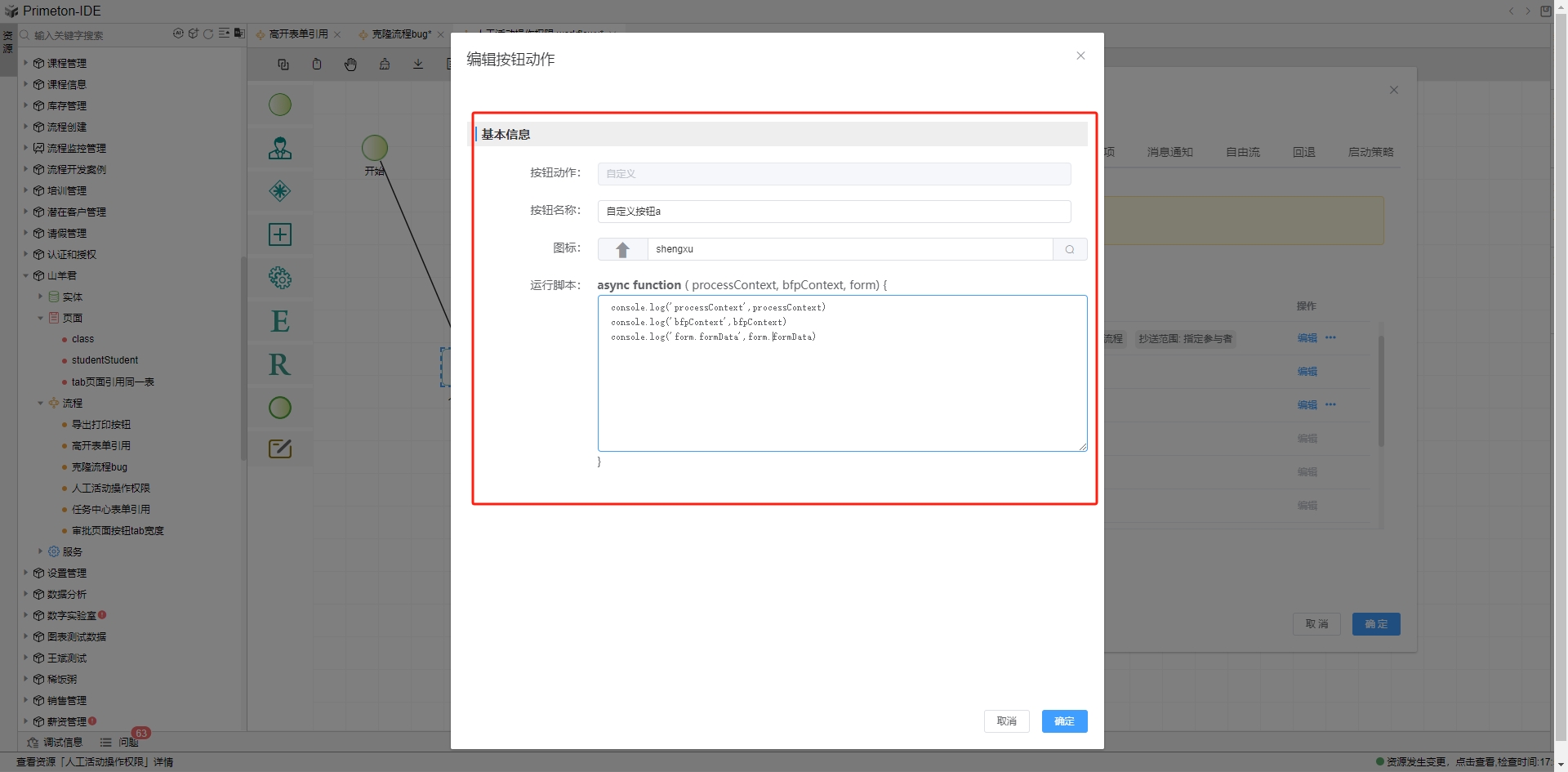This screenshot has height=772, width=1568.
Task: Select the hand pan tool in canvas toolbar
Action: tap(350, 65)
